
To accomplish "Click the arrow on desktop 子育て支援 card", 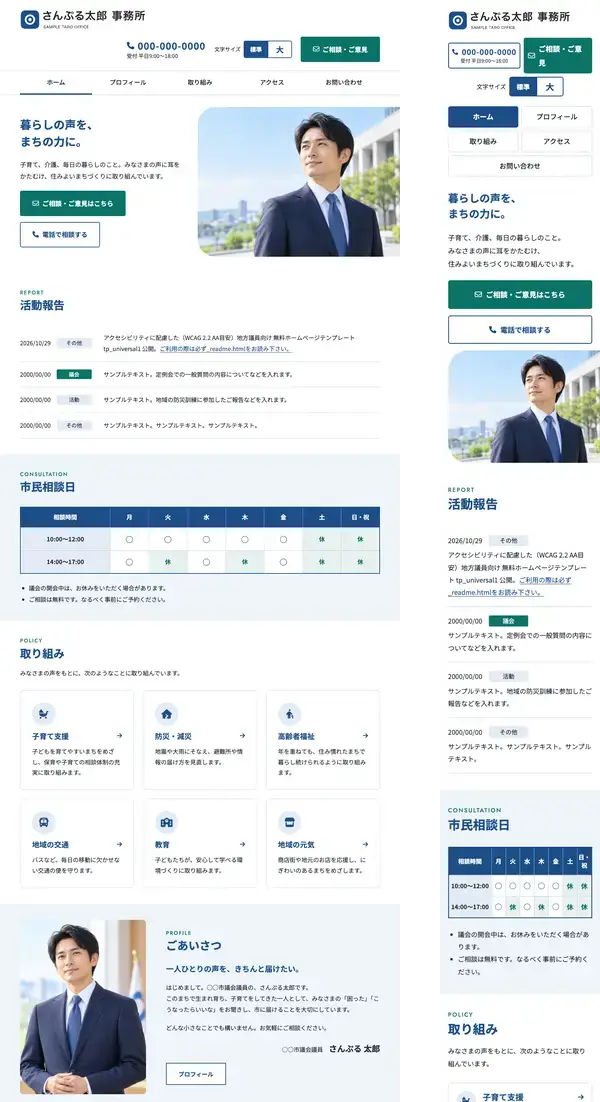I will coord(119,736).
